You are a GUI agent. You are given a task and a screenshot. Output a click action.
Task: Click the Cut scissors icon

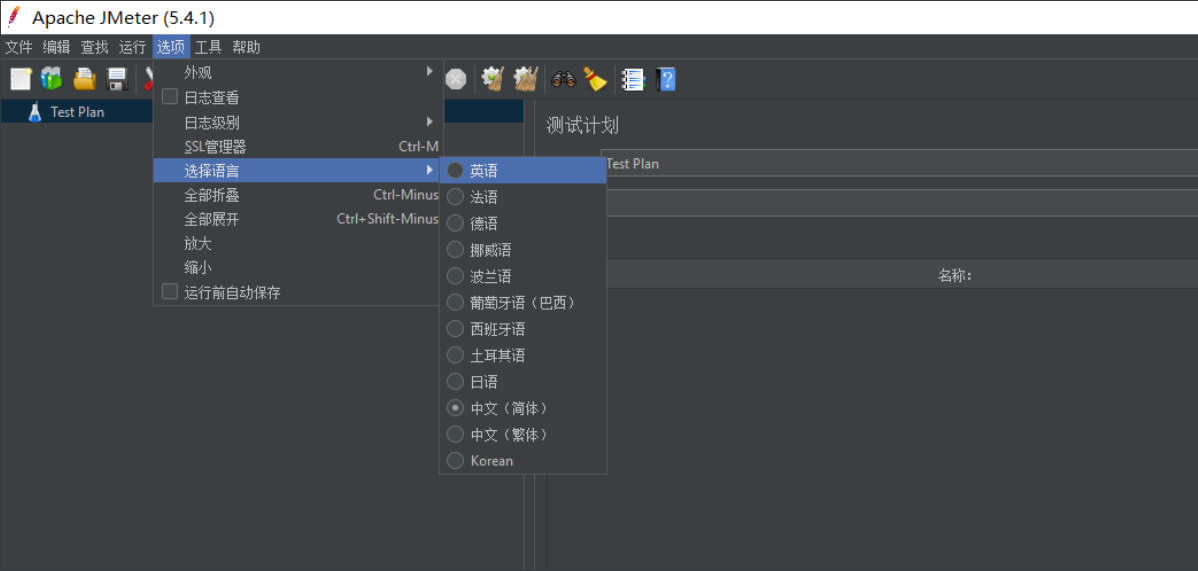(148, 79)
